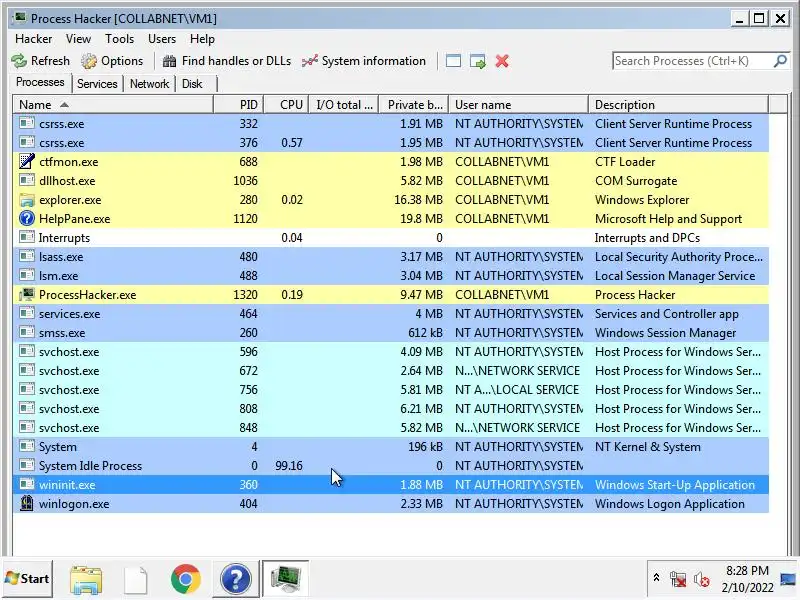
Task: Click the find window toolbar icon
Action: pos(453,61)
